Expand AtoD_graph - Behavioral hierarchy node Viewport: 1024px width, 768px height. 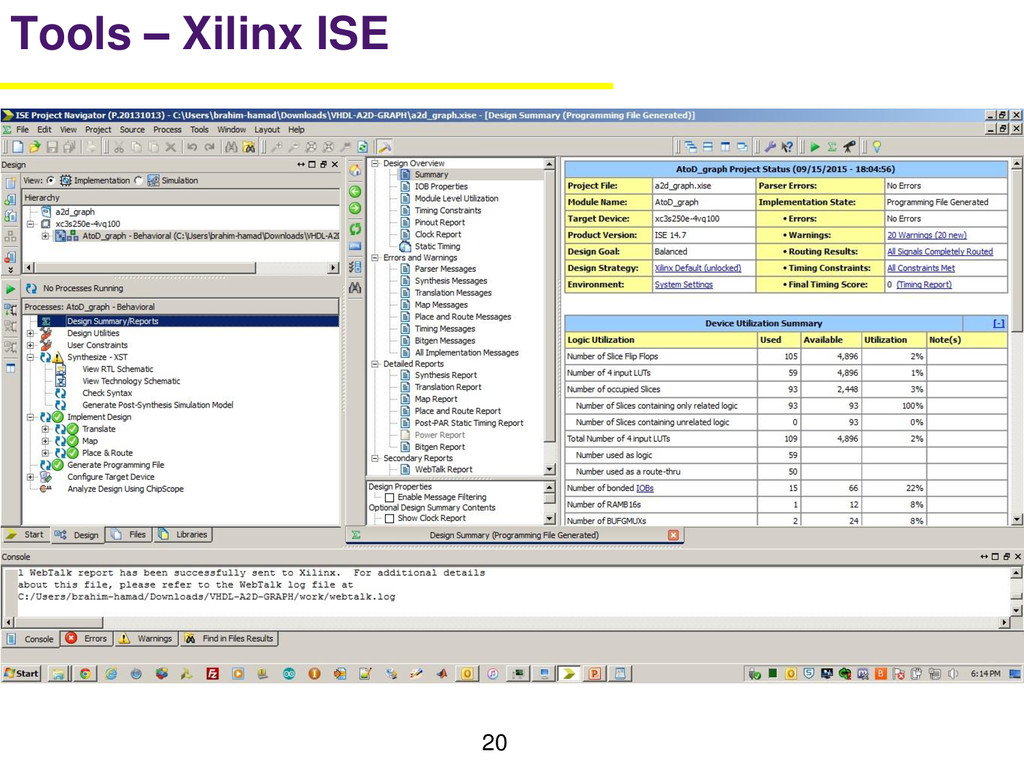point(45,236)
